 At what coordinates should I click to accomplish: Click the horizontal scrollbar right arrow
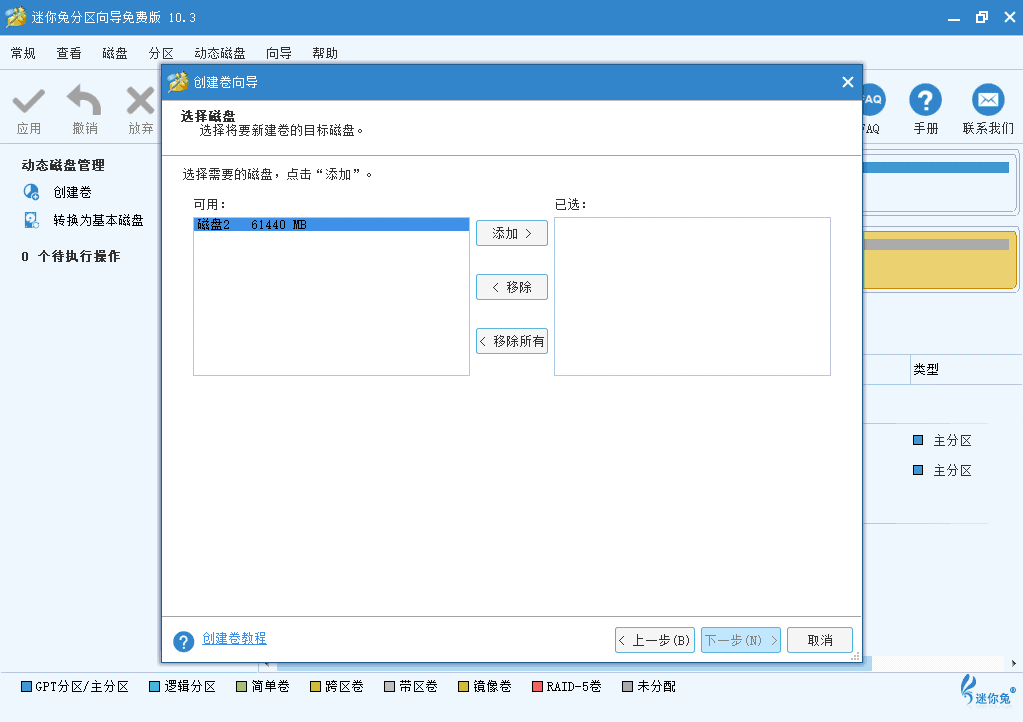click(x=1013, y=663)
